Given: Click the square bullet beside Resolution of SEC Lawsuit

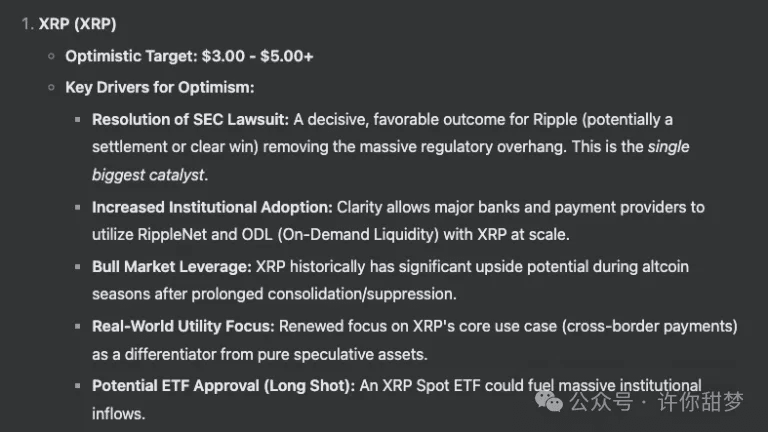Looking at the screenshot, I should [77, 119].
